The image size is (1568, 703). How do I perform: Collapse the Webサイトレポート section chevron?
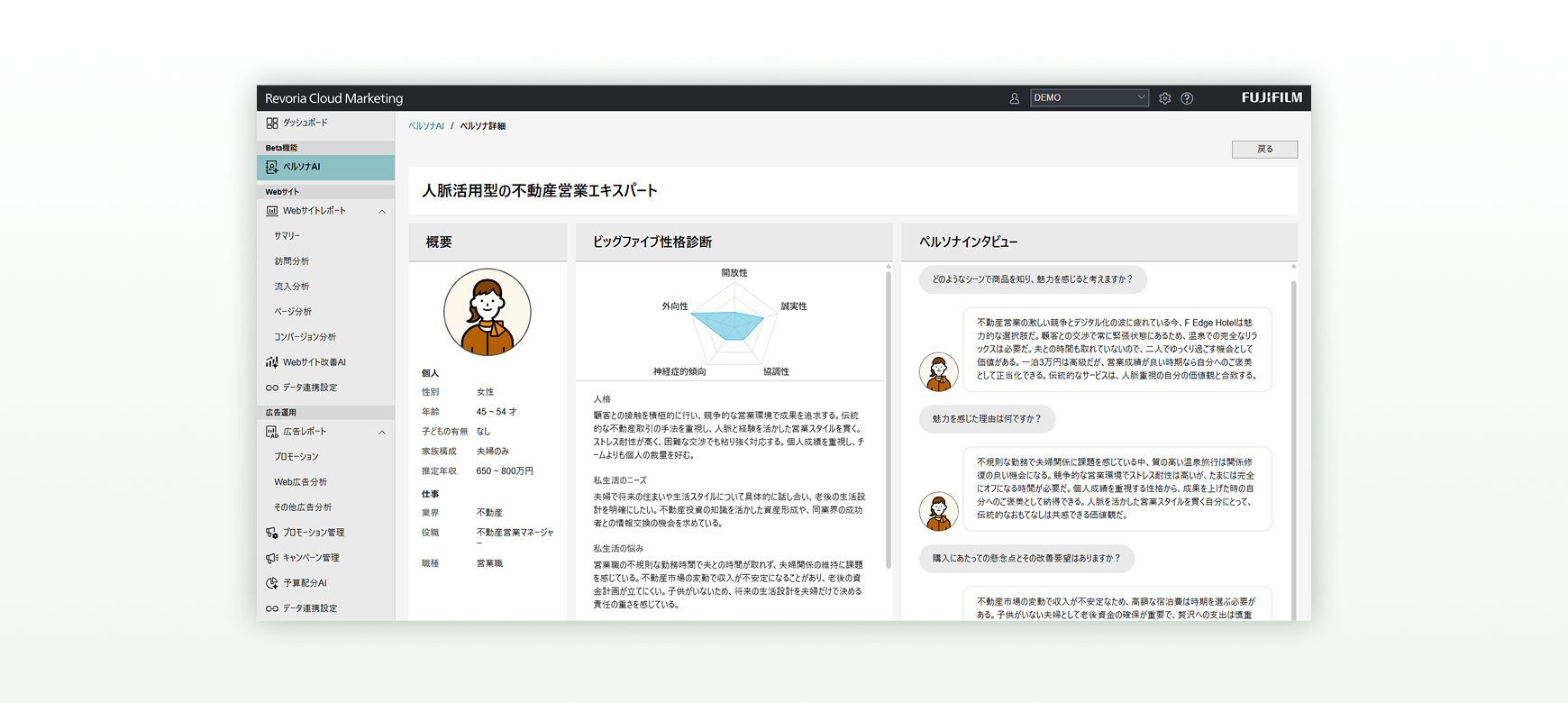click(x=382, y=211)
